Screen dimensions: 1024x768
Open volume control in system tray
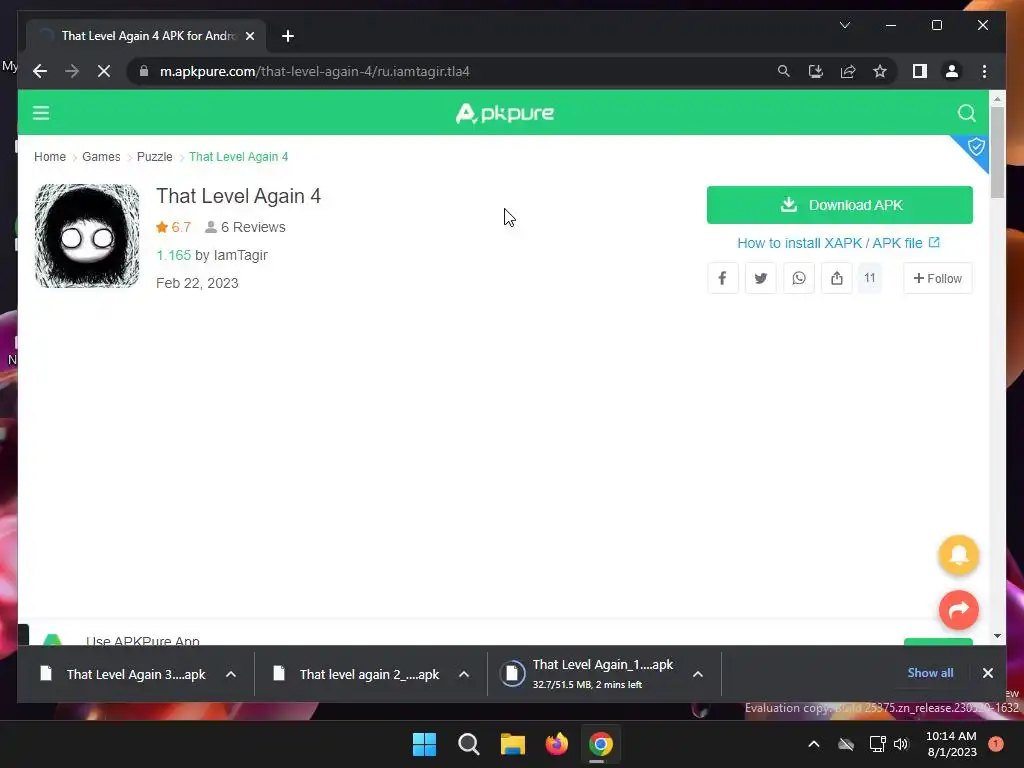pyautogui.click(x=901, y=744)
